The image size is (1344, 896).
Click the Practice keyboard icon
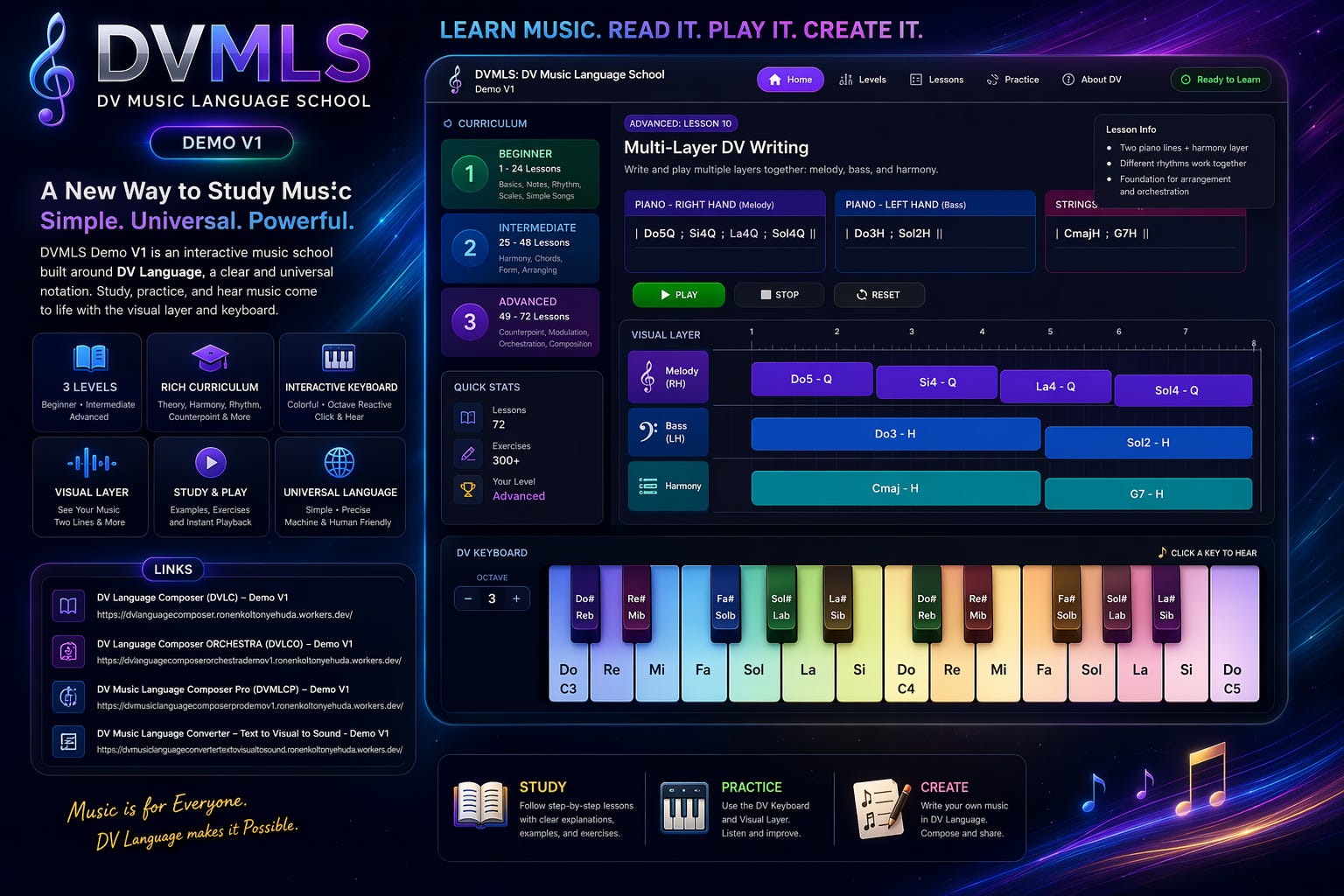point(683,807)
